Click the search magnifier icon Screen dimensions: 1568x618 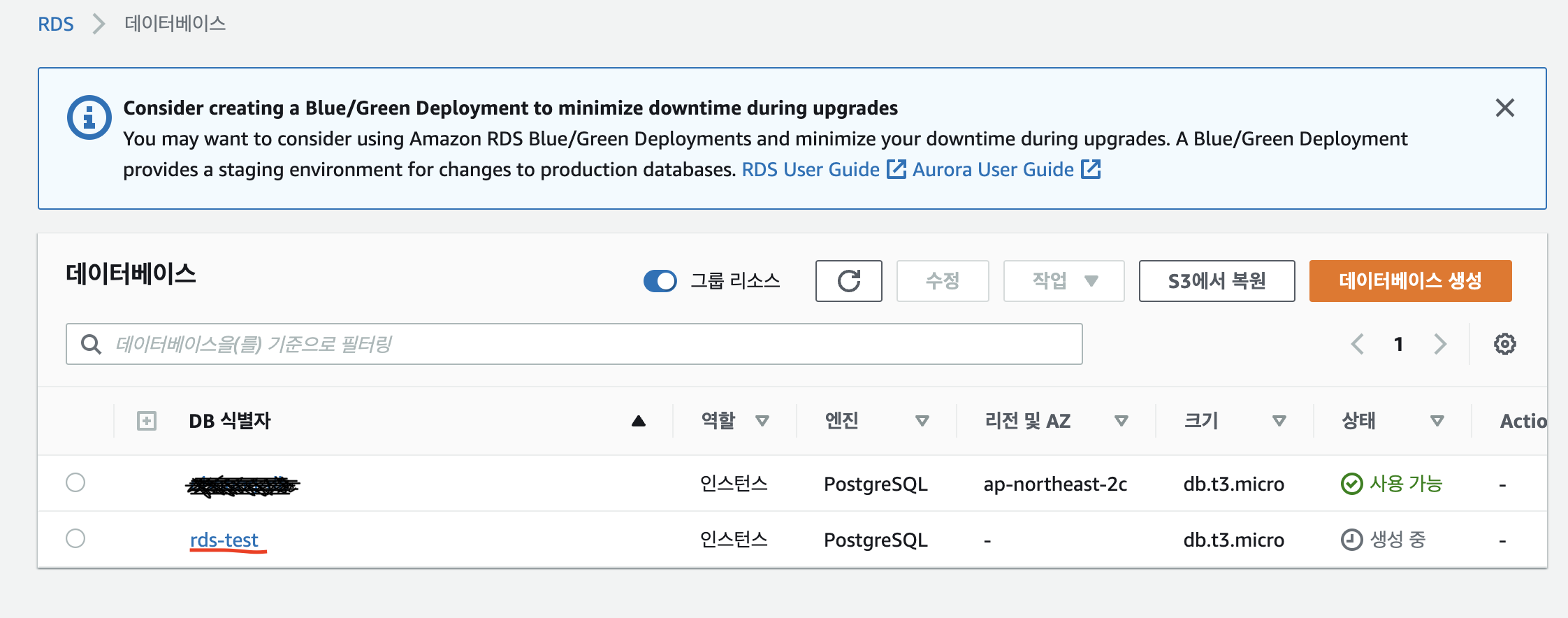91,344
